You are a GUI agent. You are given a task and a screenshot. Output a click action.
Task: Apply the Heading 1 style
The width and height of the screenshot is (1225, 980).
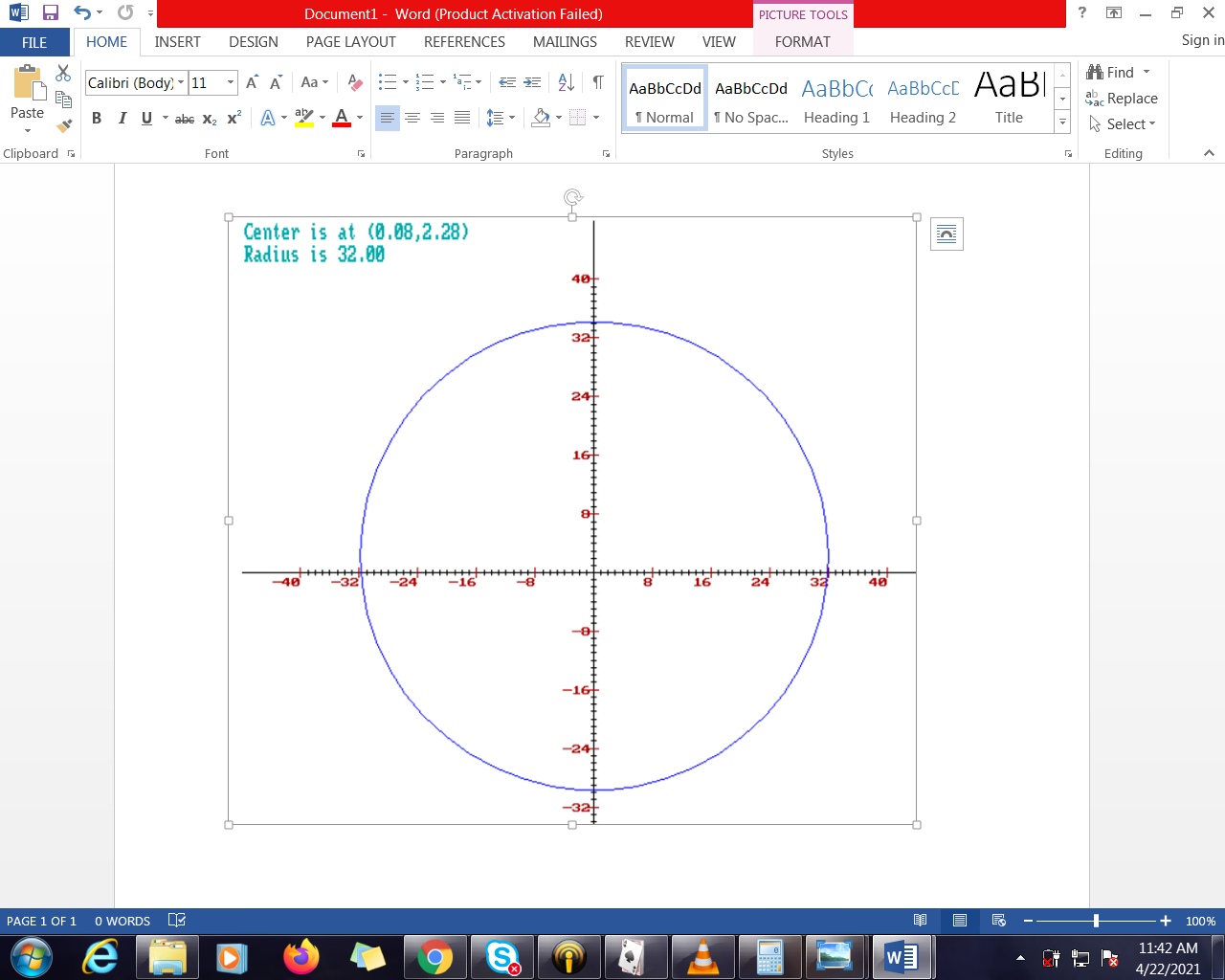(836, 100)
